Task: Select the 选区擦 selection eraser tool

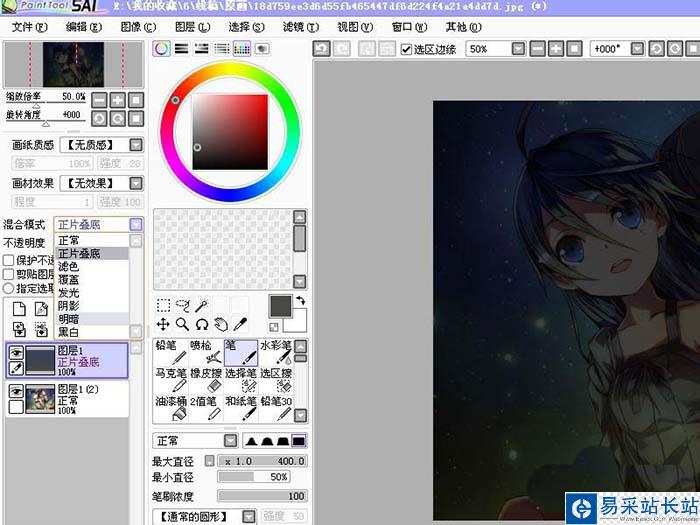Action: point(275,380)
